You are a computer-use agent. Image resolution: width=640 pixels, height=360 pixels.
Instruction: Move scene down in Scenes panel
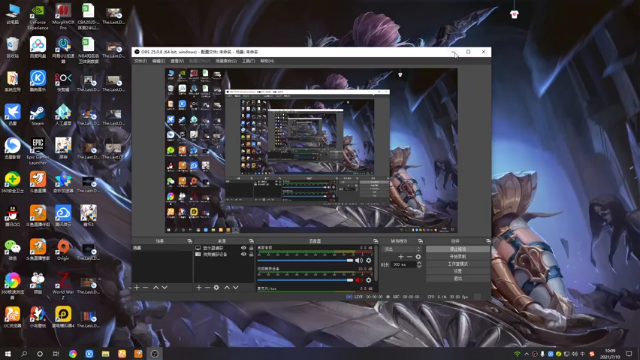click(x=164, y=288)
